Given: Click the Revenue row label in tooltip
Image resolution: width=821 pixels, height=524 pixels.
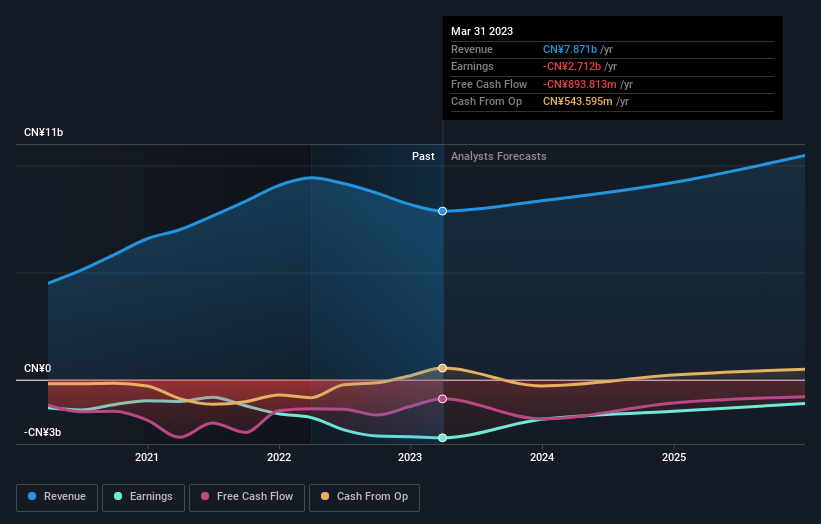Looking at the screenshot, I should coord(472,49).
